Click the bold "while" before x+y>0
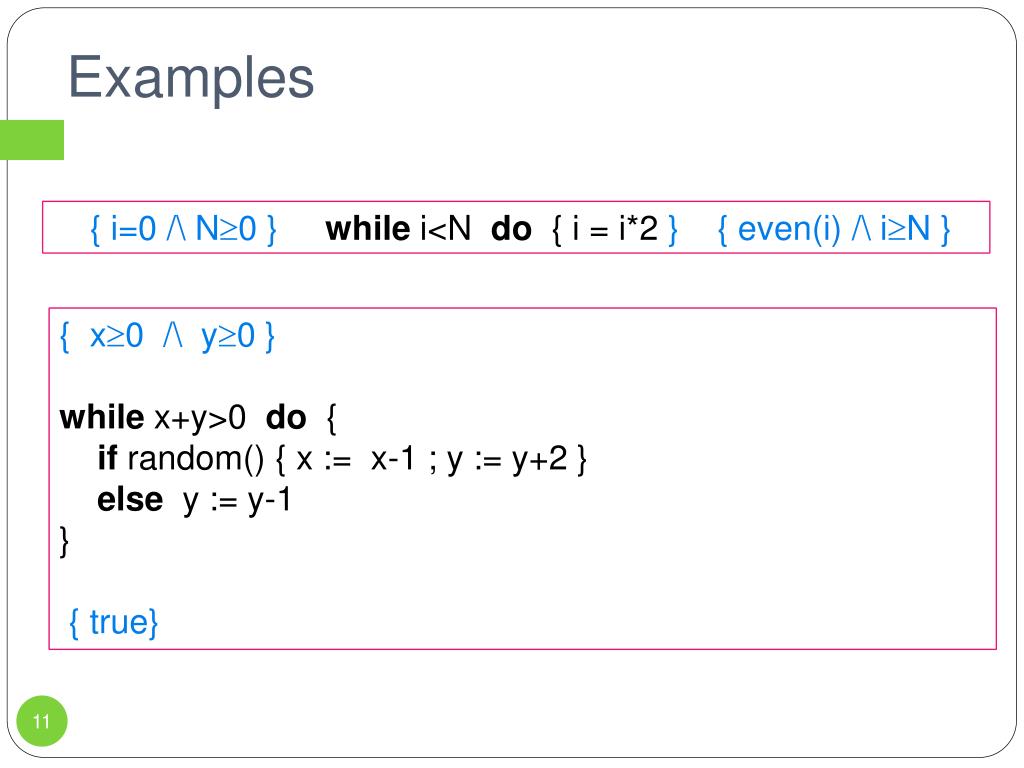This screenshot has width=1024, height=768. click(x=102, y=417)
